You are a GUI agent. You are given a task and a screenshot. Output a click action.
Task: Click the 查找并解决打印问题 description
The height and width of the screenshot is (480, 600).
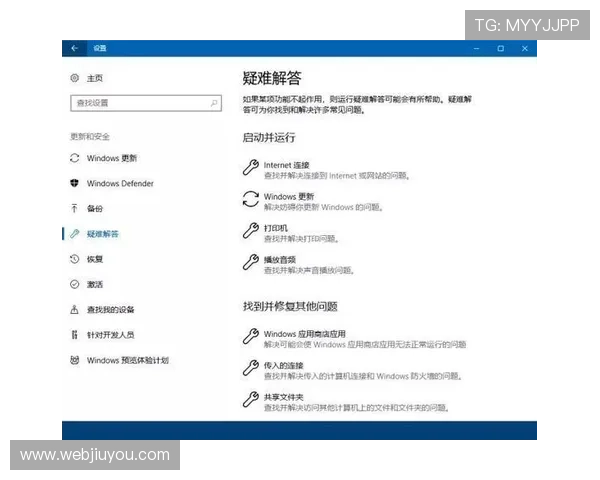point(301,239)
